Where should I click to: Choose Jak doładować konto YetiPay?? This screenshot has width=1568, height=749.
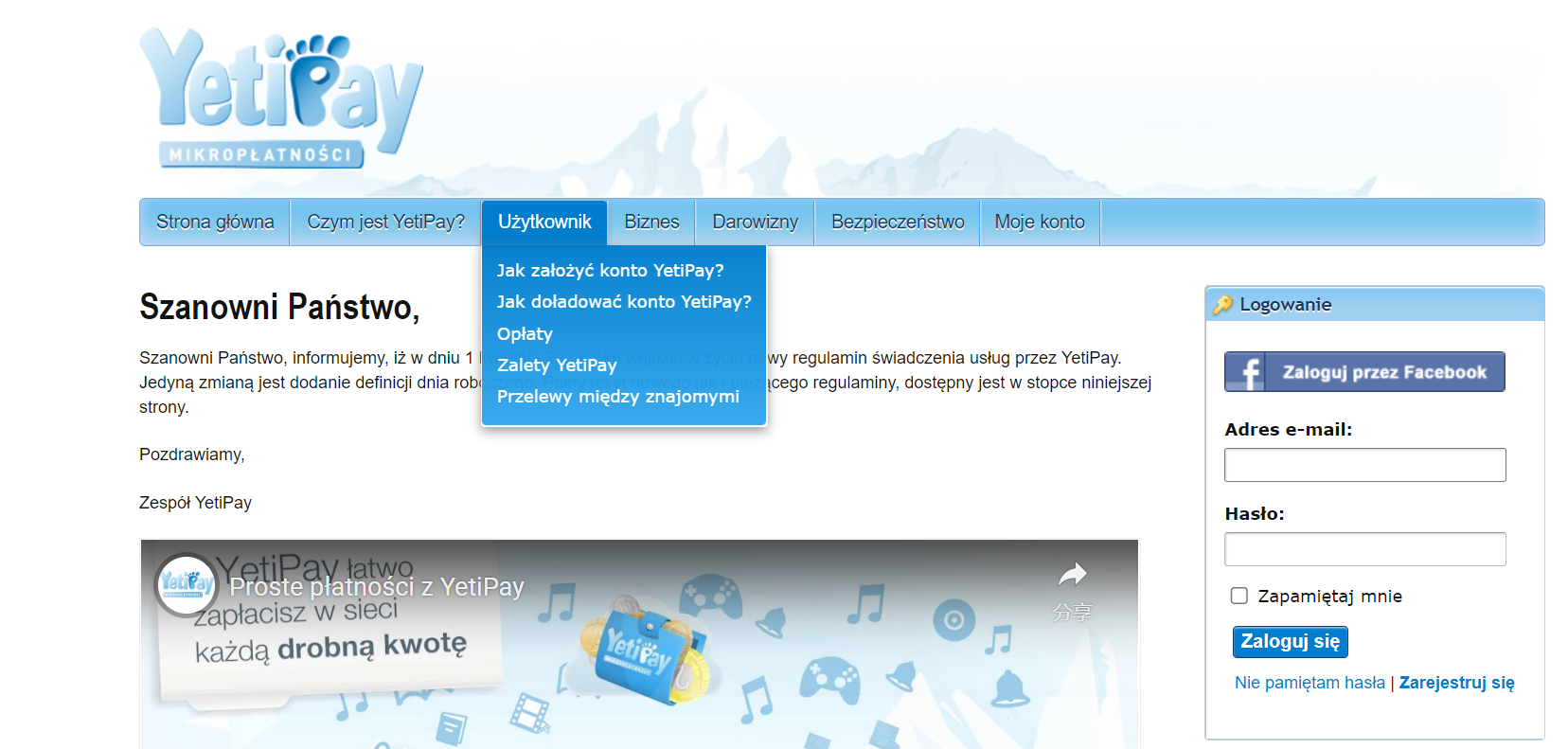[623, 301]
